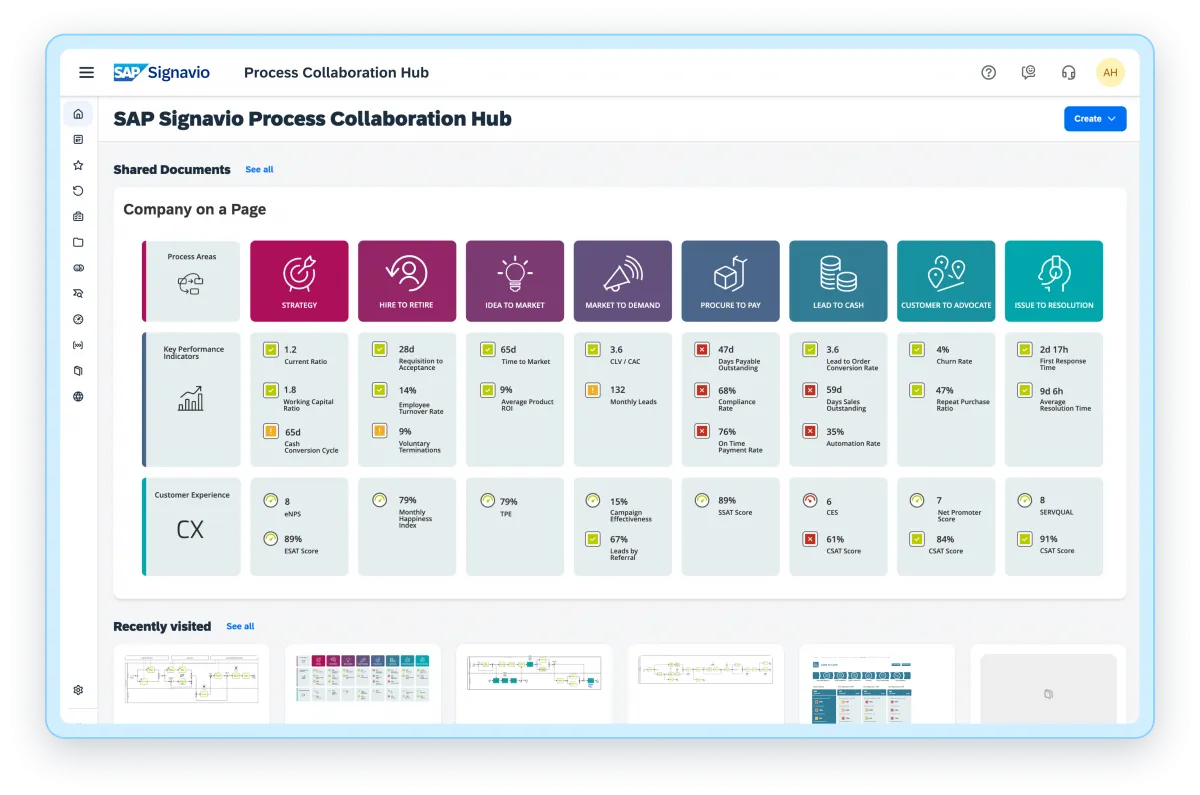
Task: Click the Net Promoter Score gauge
Action: (x=917, y=499)
